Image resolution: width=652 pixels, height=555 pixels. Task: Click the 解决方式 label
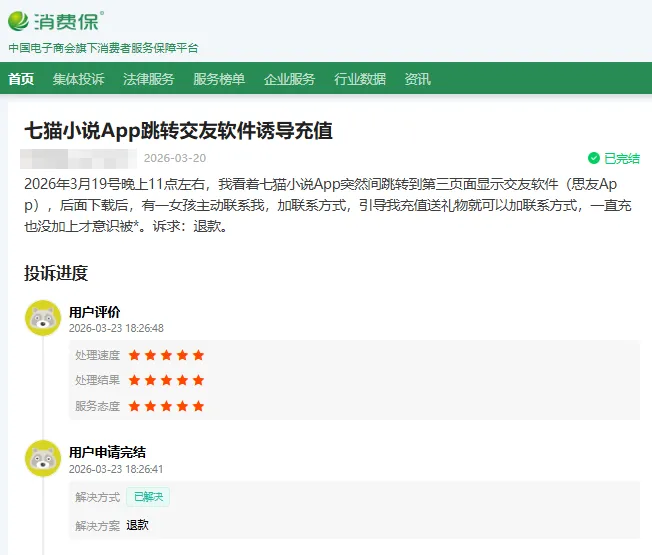click(97, 497)
